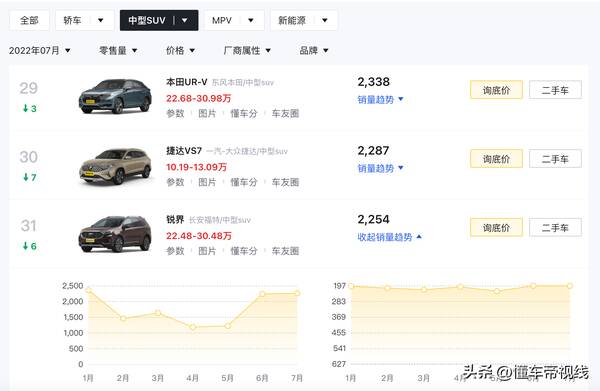Open the 厂商属性 filter dropdown

click(247, 51)
